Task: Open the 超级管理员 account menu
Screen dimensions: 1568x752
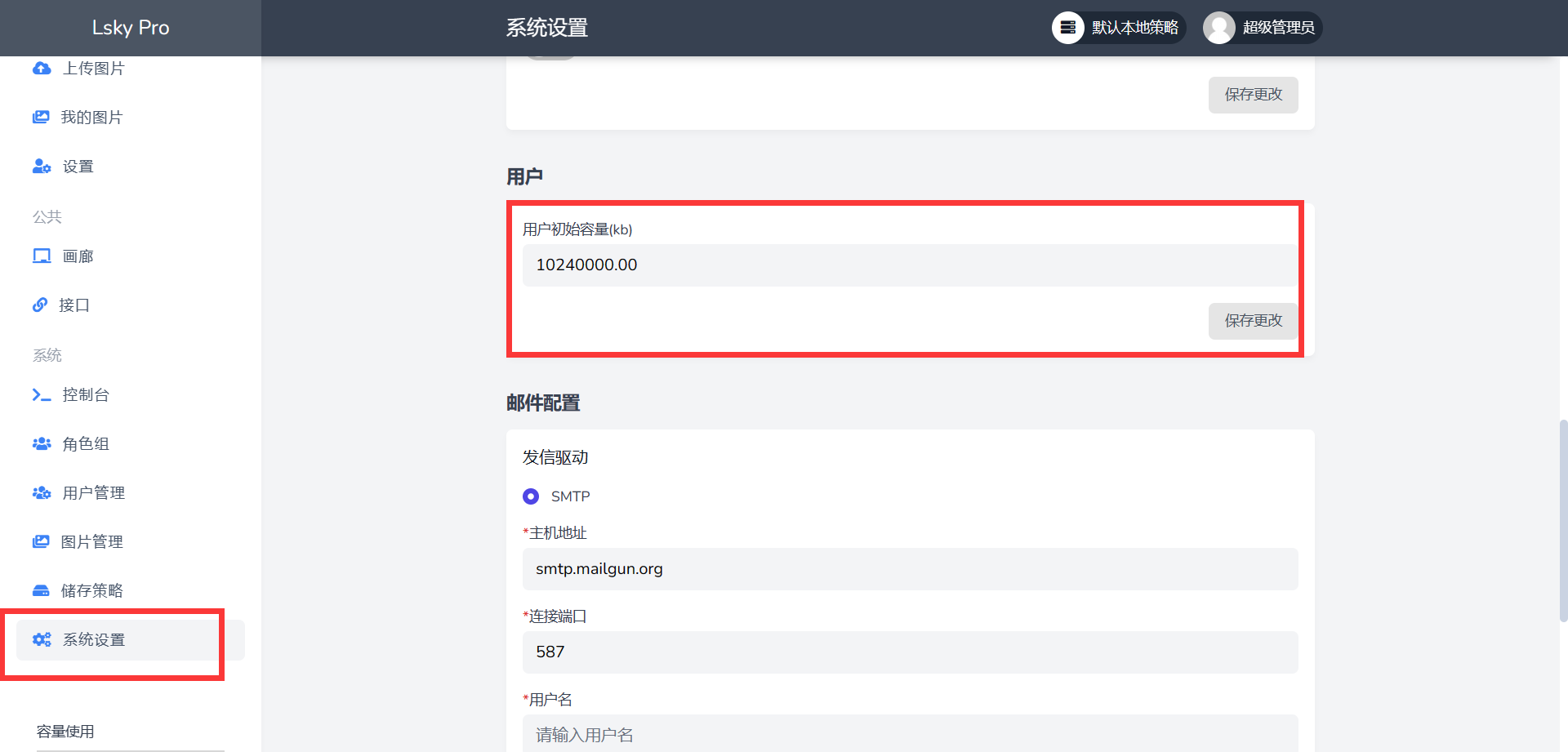Action: 1262,28
